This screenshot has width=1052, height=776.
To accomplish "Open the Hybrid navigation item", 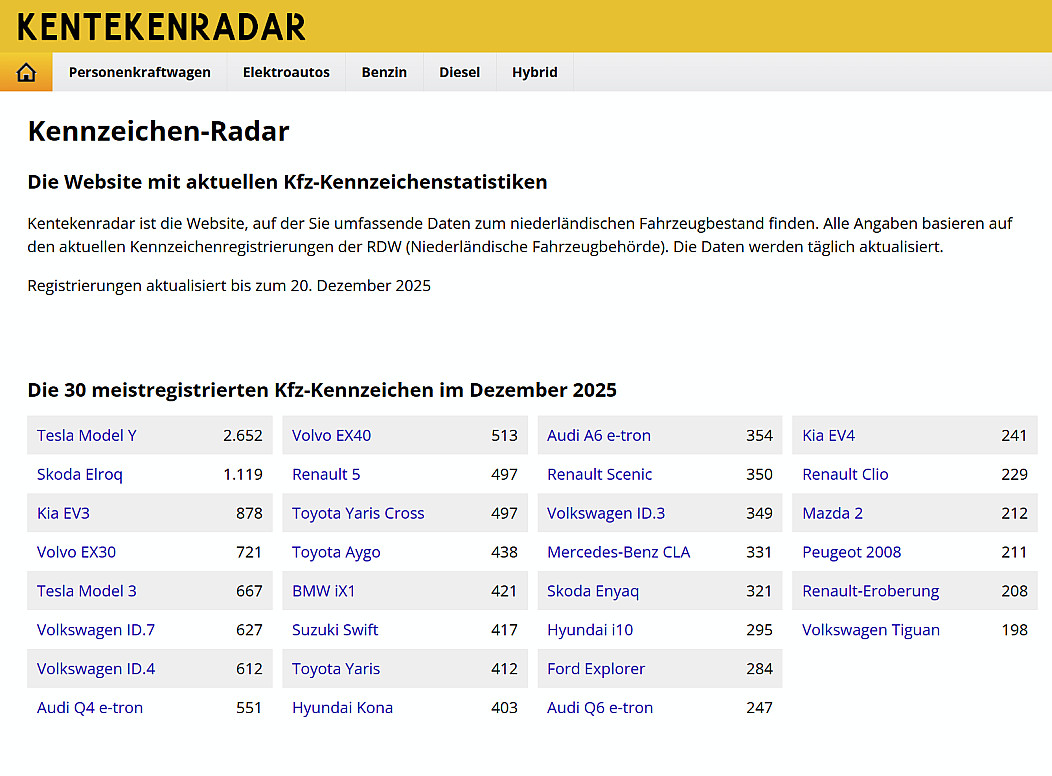I will (534, 72).
